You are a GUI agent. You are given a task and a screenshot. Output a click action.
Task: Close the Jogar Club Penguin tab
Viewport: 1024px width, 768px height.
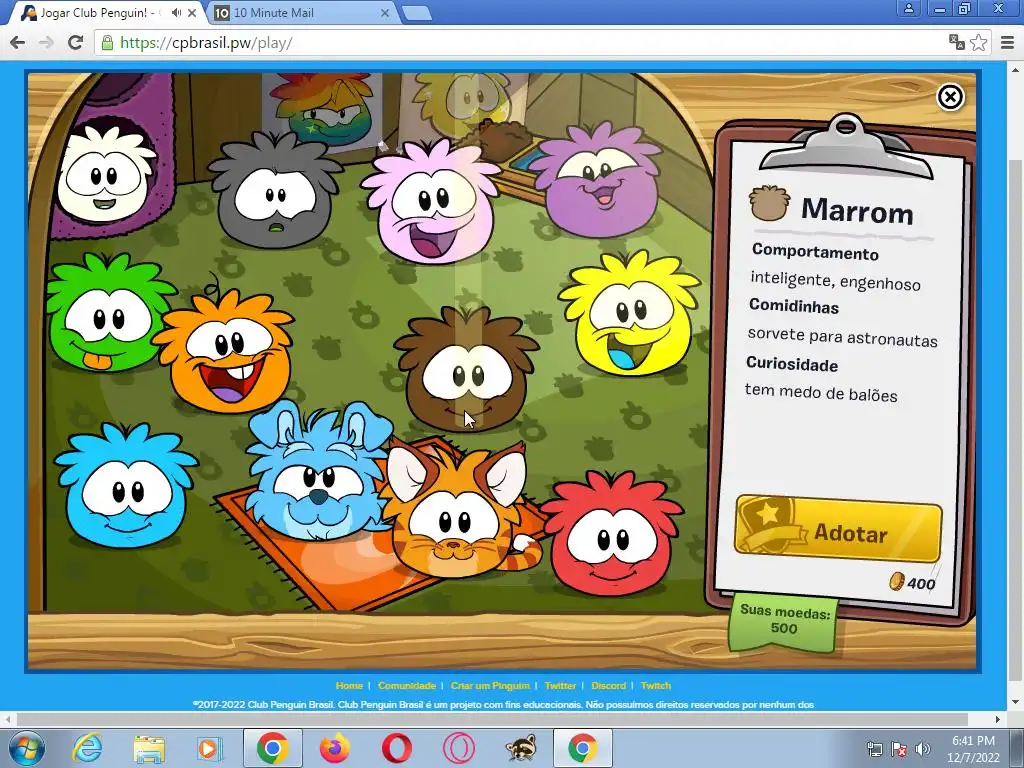point(192,12)
